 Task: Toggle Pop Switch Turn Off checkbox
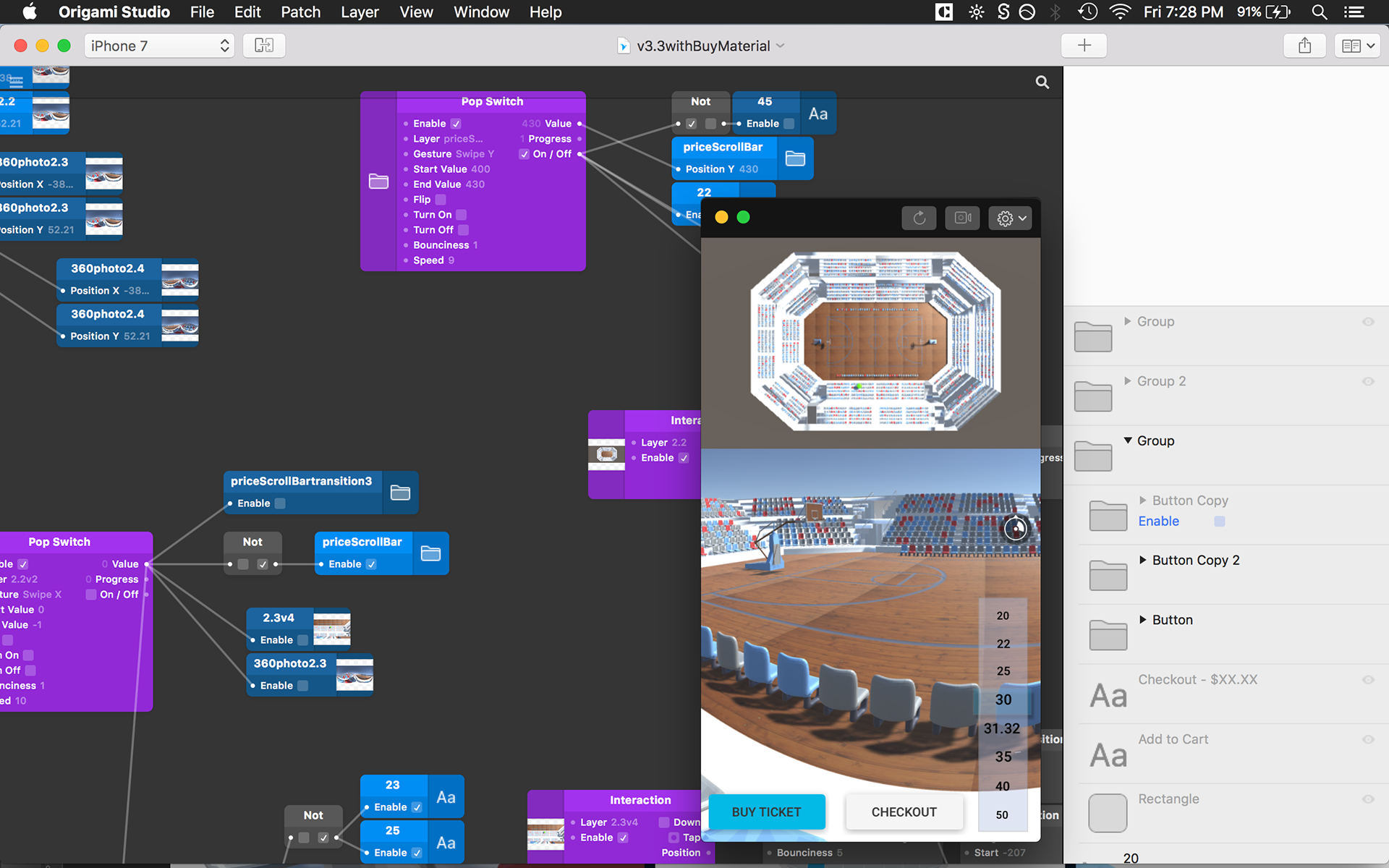click(x=463, y=230)
